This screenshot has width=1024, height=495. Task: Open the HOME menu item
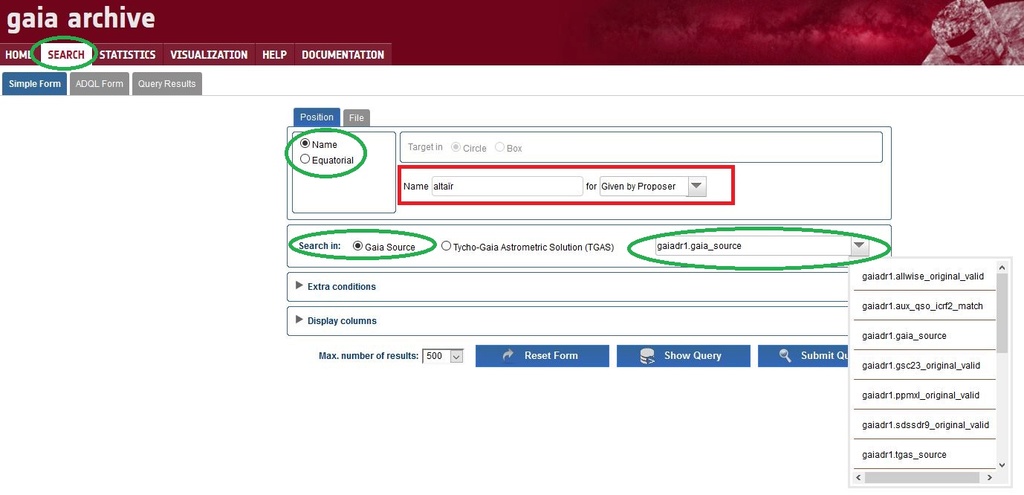(x=18, y=55)
